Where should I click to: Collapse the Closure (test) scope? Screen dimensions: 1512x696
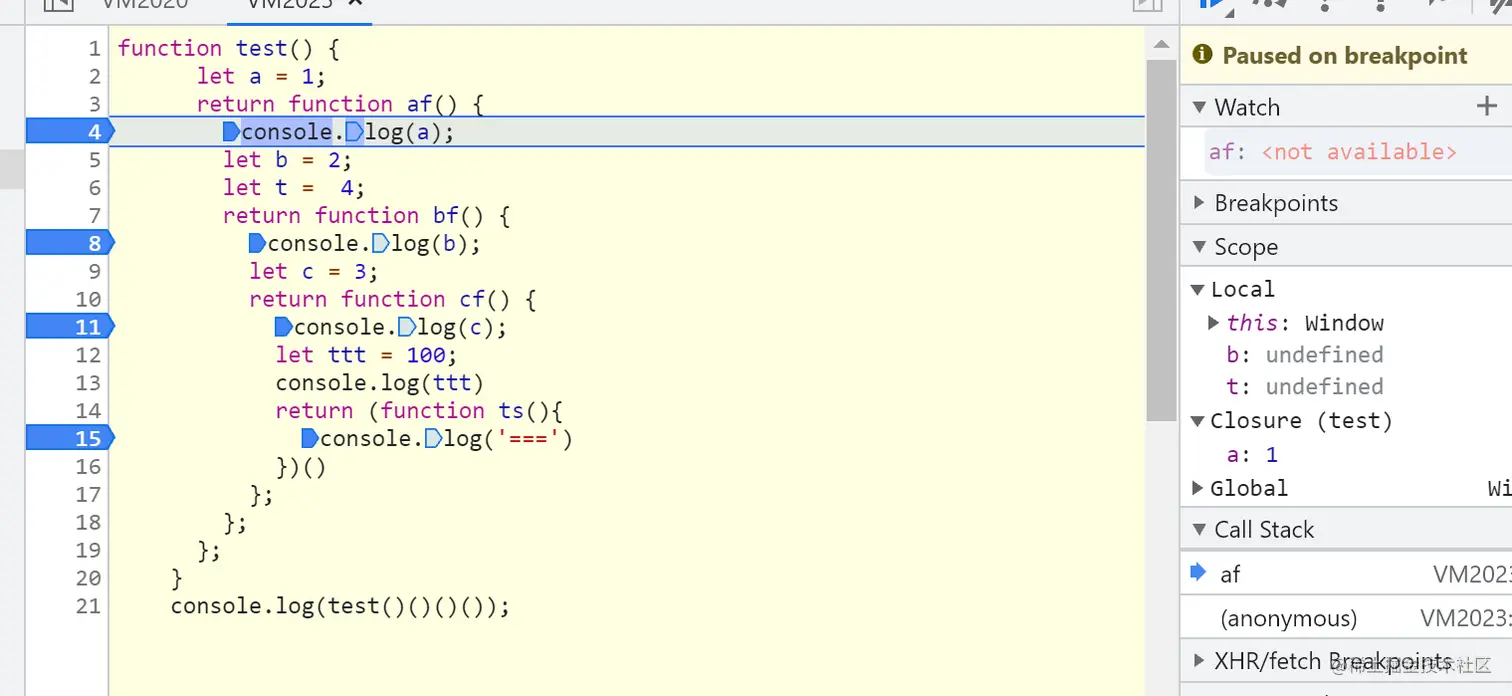click(x=1197, y=421)
